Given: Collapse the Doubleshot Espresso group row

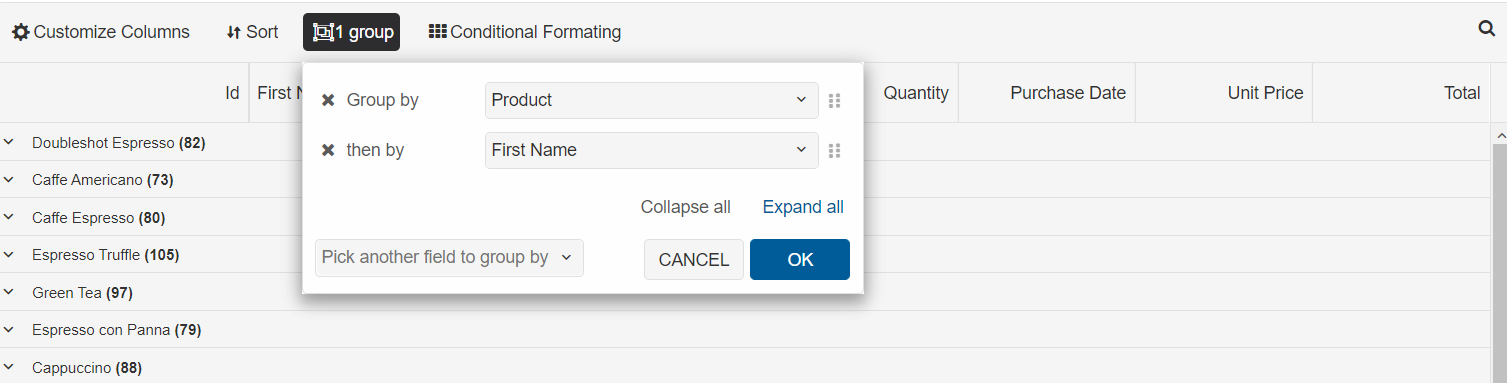Looking at the screenshot, I should [x=9, y=142].
